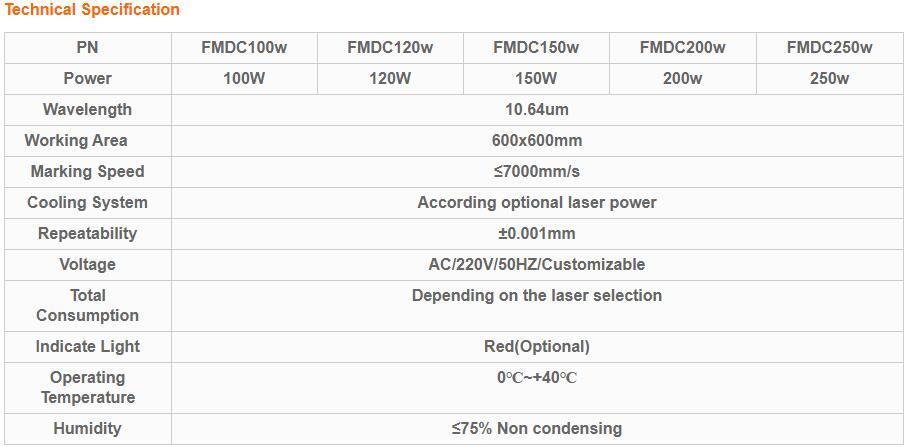Select the ±0.001mm repeatability value

(537, 233)
